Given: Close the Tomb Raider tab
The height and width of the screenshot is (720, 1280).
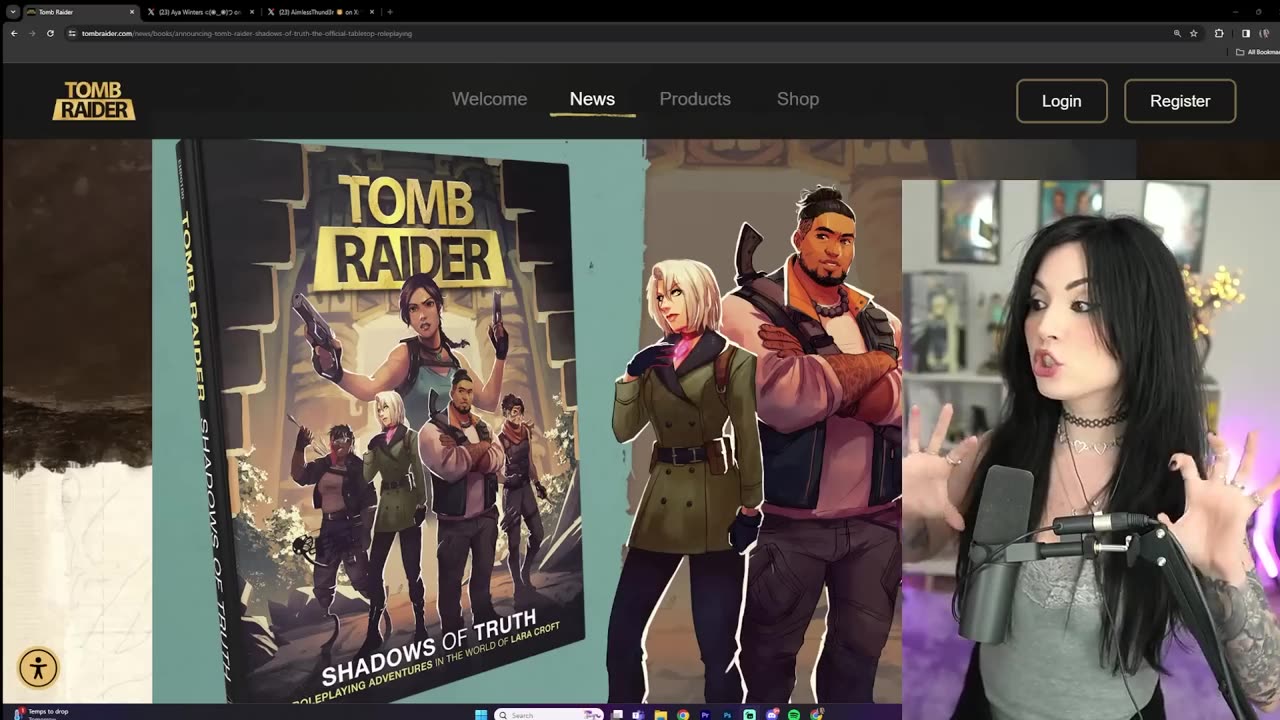Looking at the screenshot, I should pos(131,12).
